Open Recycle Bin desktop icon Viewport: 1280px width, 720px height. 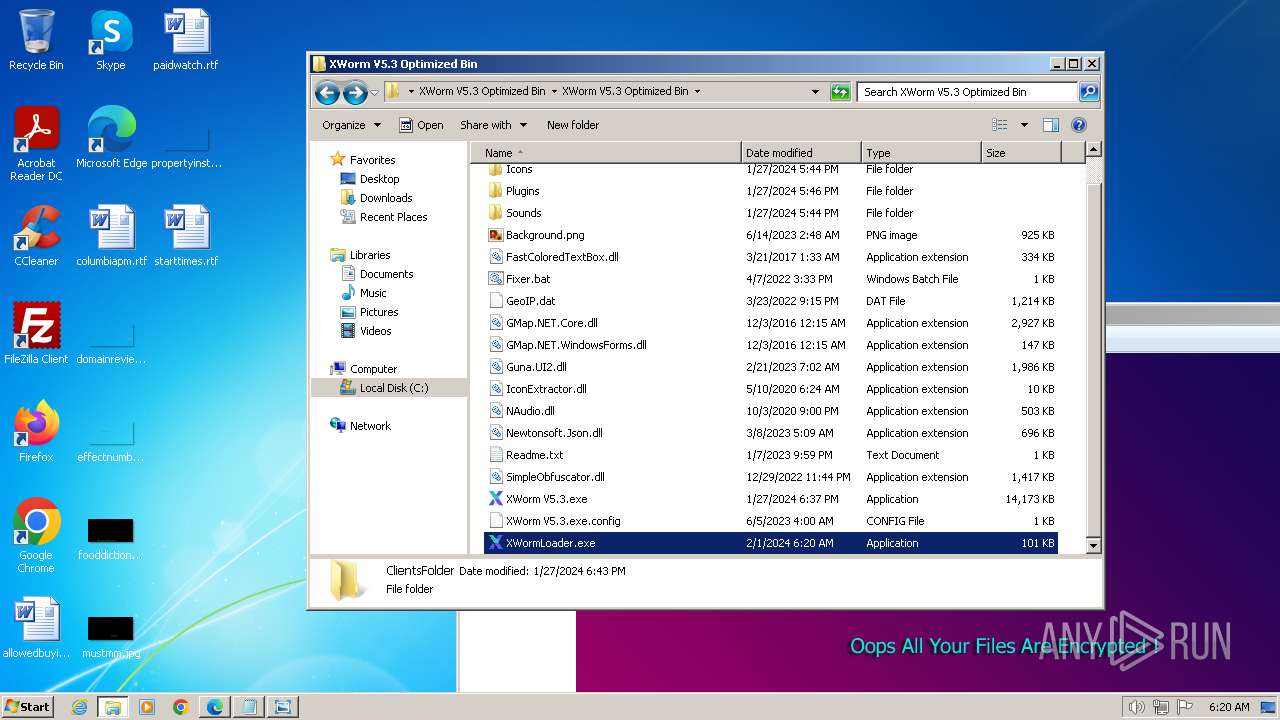point(36,40)
